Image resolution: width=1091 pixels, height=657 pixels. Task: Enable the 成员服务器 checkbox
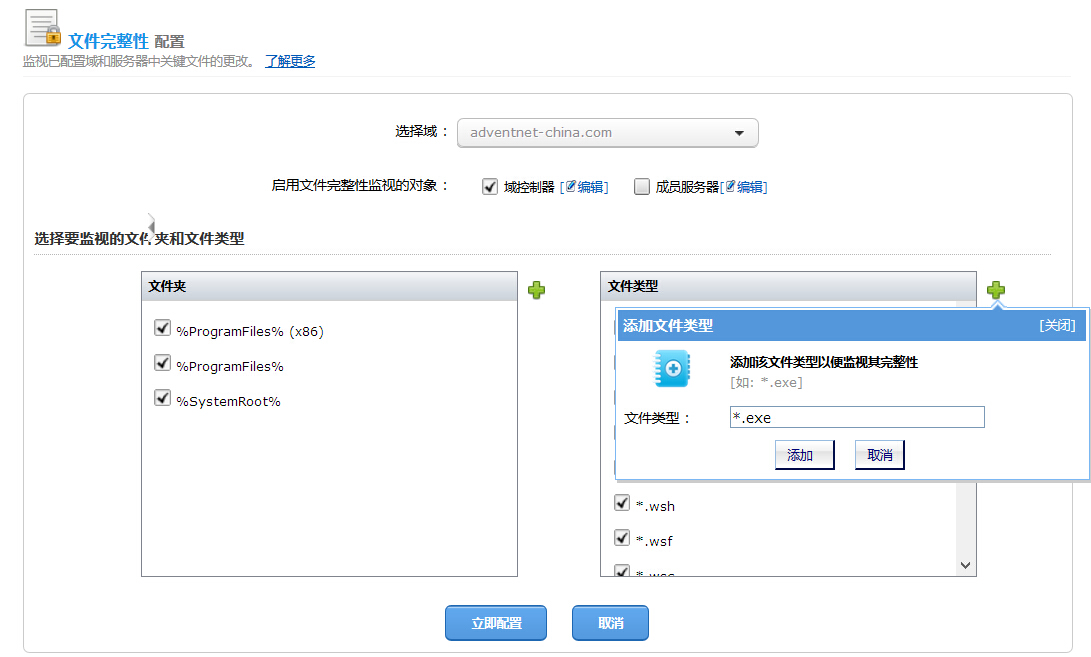[642, 186]
